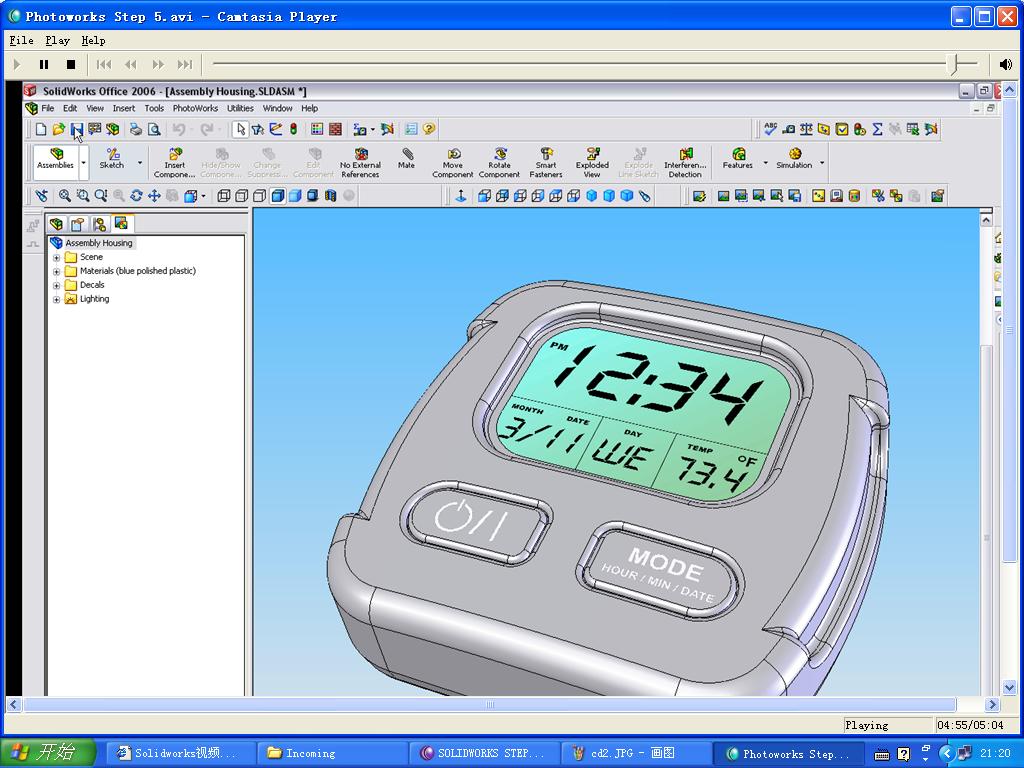Click the Rebuild traffic light icon

point(294,129)
